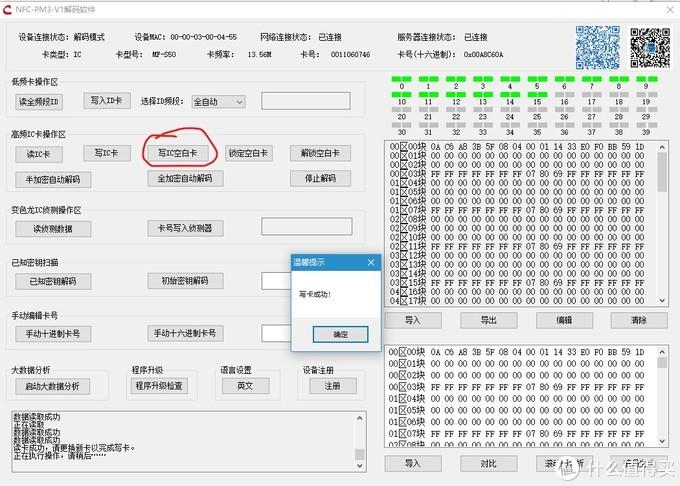The width and height of the screenshot is (680, 486).
Task: Click the 卡号写入侦测器 button
Action: click(x=185, y=228)
